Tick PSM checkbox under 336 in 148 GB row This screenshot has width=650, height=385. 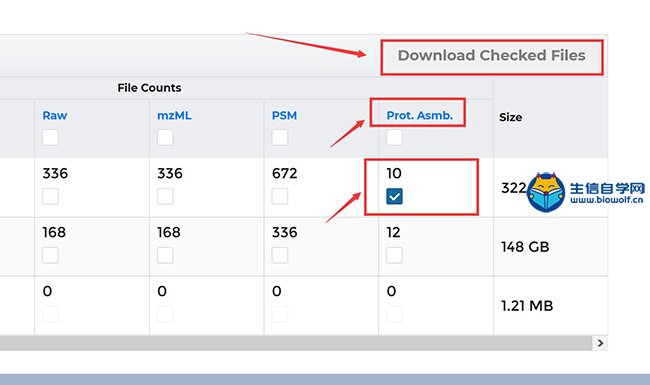280,255
